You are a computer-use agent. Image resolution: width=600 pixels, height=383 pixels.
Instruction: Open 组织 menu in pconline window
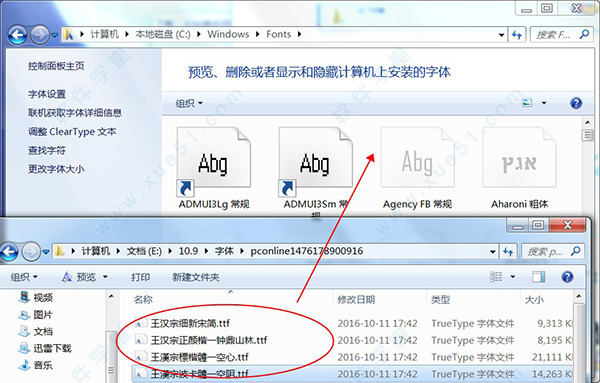(x=24, y=277)
